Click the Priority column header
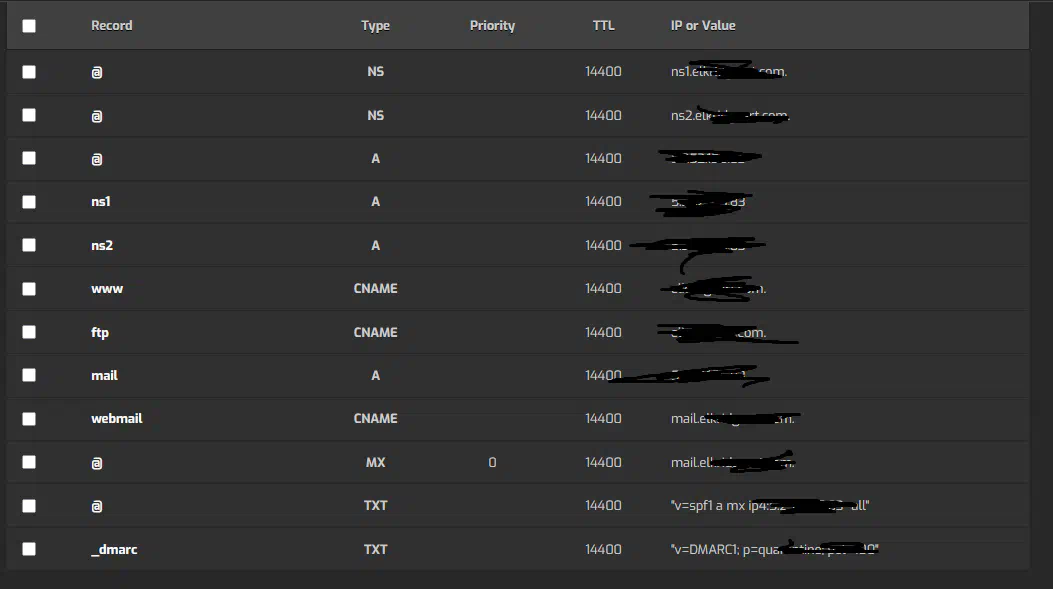1053x589 pixels. click(x=492, y=26)
